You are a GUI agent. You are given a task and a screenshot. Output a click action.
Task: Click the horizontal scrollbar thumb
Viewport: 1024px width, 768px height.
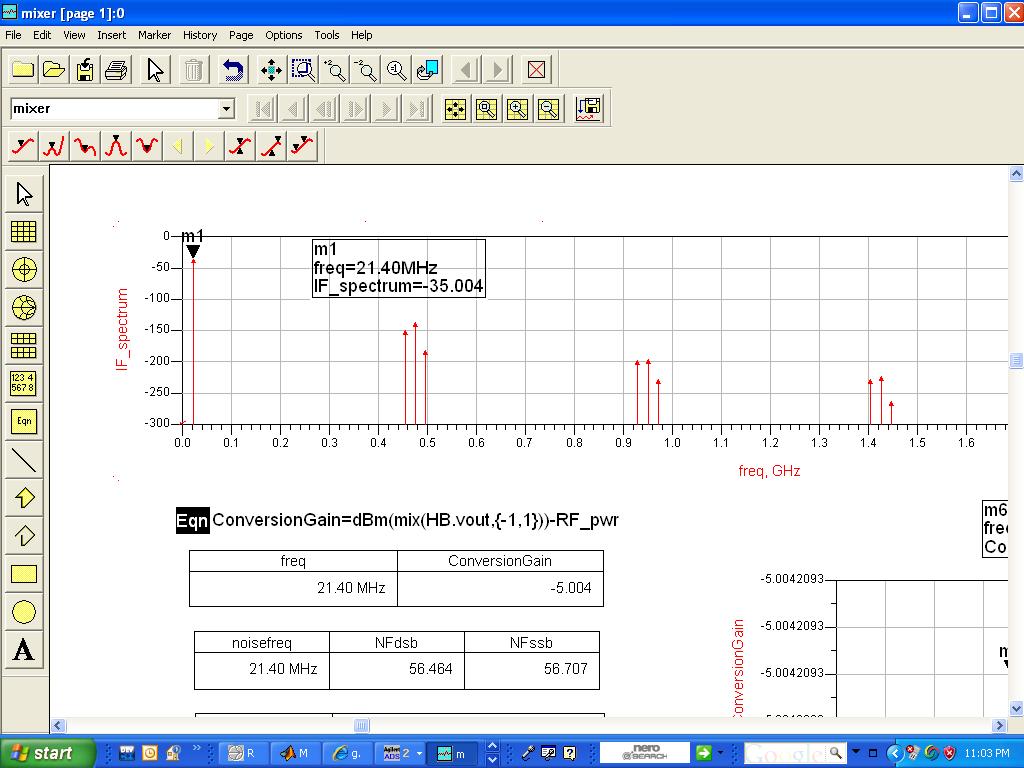pyautogui.click(x=362, y=726)
